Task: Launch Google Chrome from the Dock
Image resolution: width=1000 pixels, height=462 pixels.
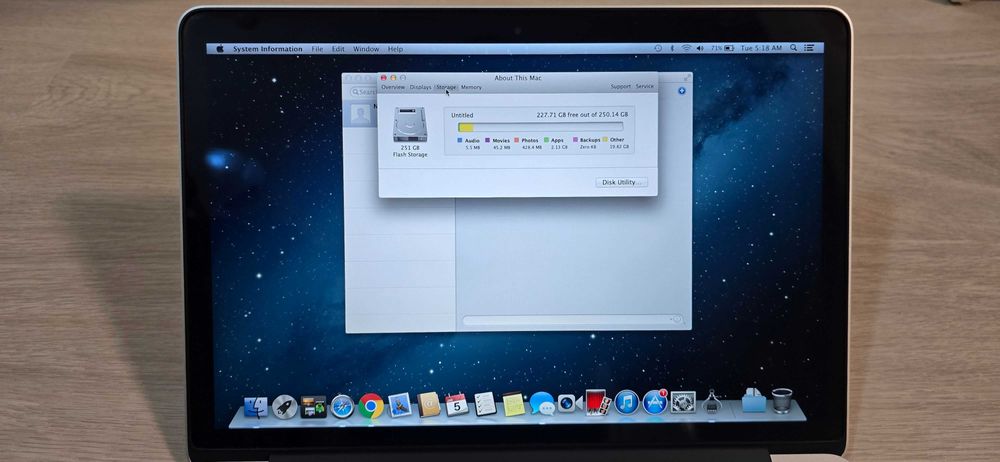Action: pyautogui.click(x=371, y=406)
